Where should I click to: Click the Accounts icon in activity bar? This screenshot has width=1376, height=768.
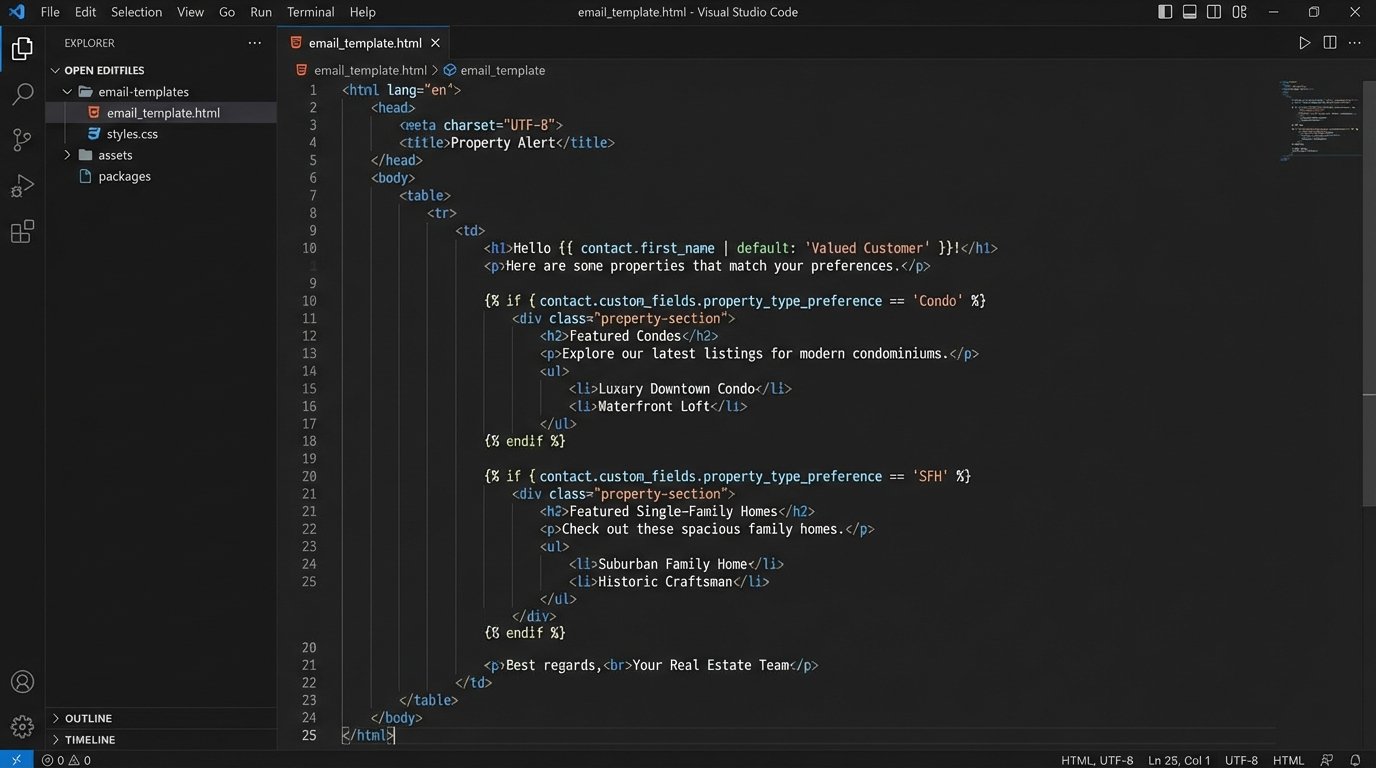[x=22, y=682]
